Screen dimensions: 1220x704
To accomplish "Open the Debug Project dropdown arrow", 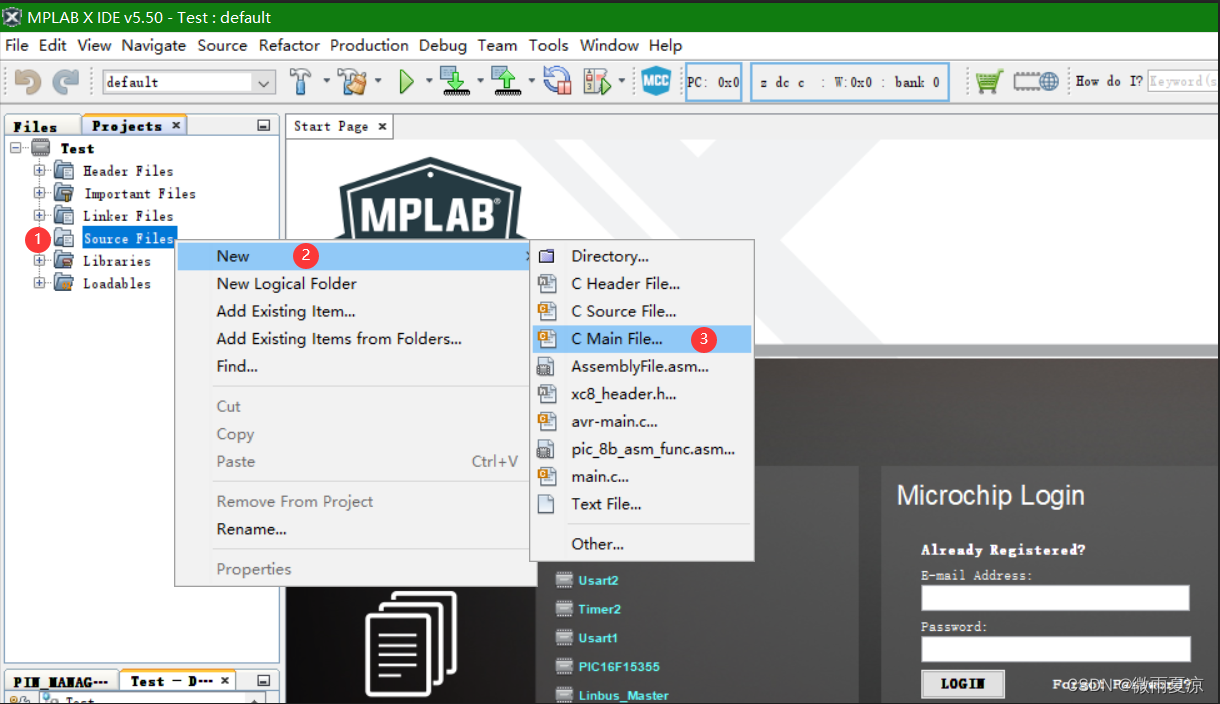I will (x=622, y=82).
